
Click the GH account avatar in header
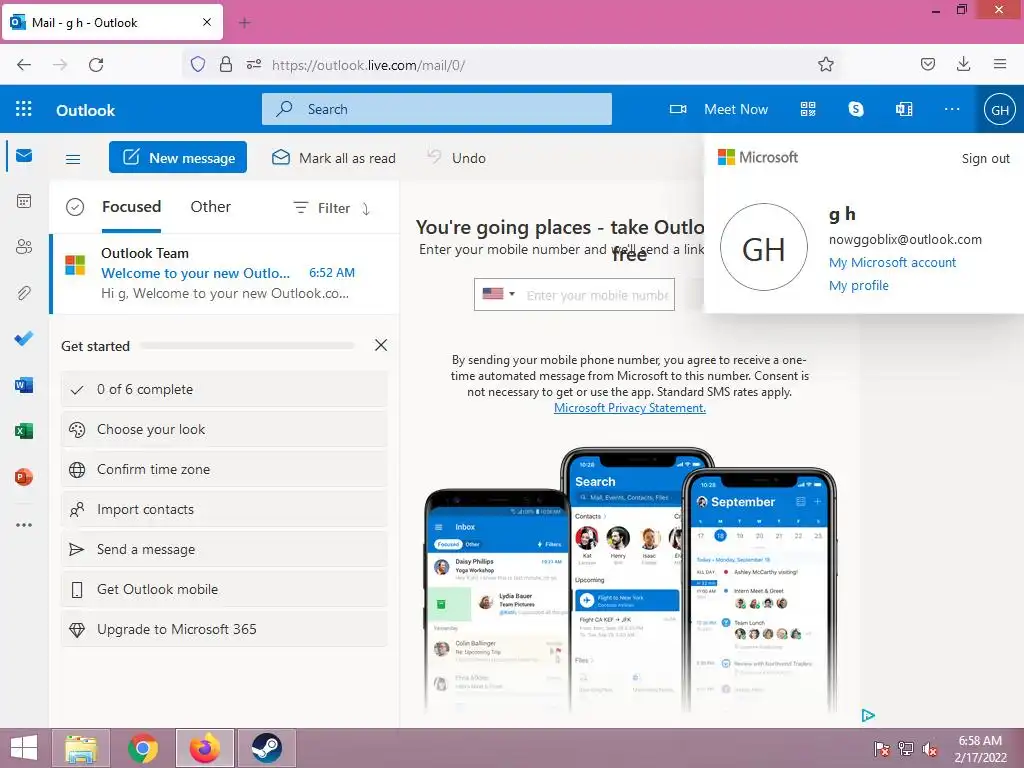tap(1000, 110)
